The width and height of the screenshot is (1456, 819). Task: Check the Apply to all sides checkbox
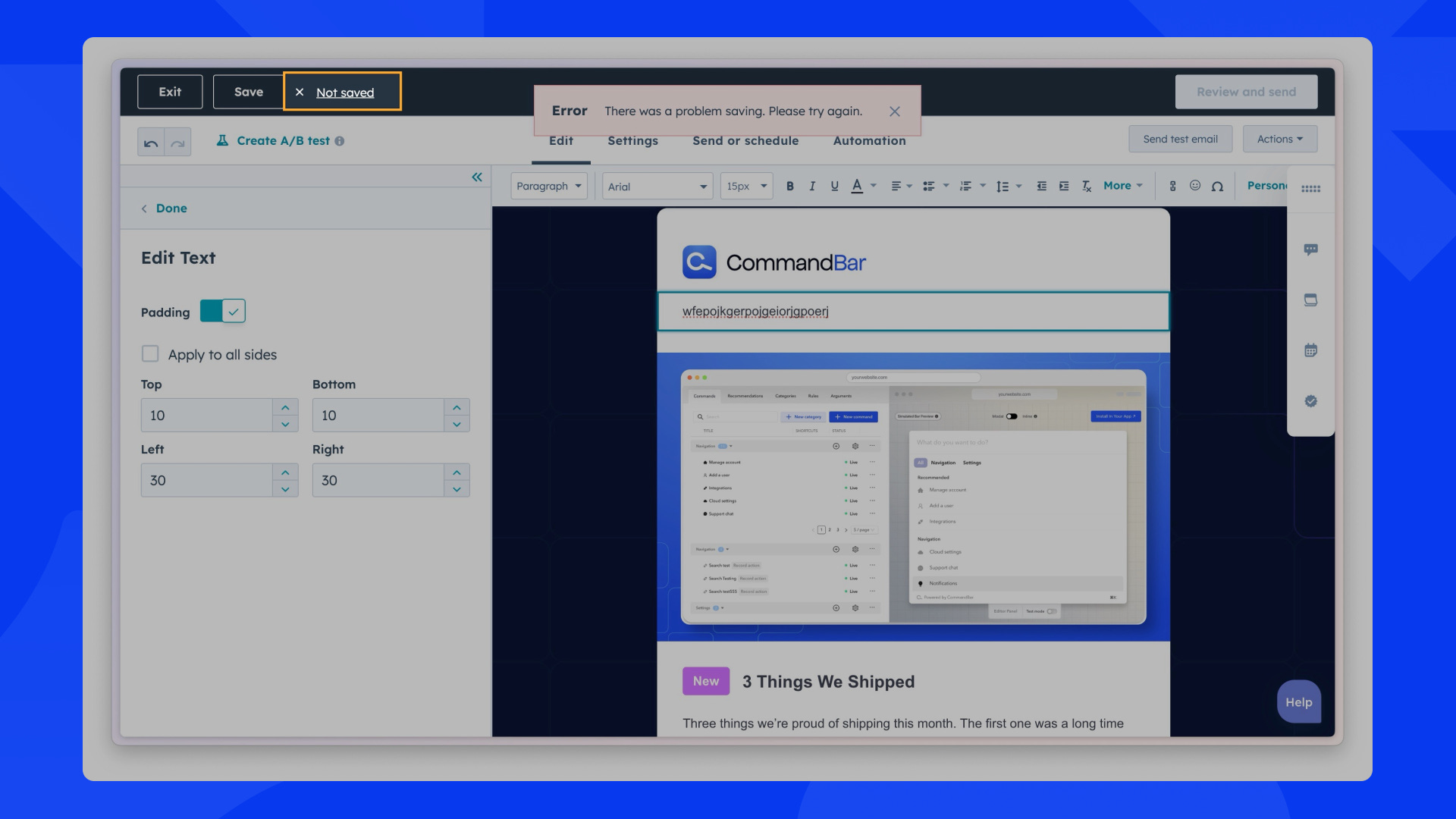[150, 354]
